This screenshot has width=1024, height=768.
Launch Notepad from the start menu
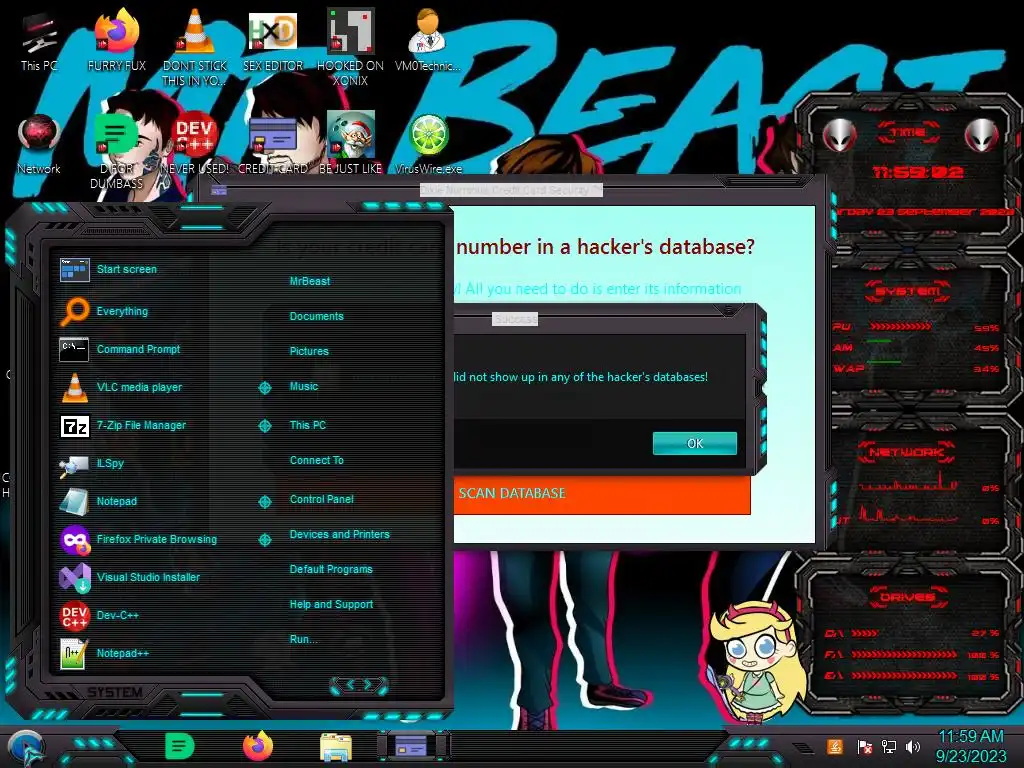[x=98, y=502]
